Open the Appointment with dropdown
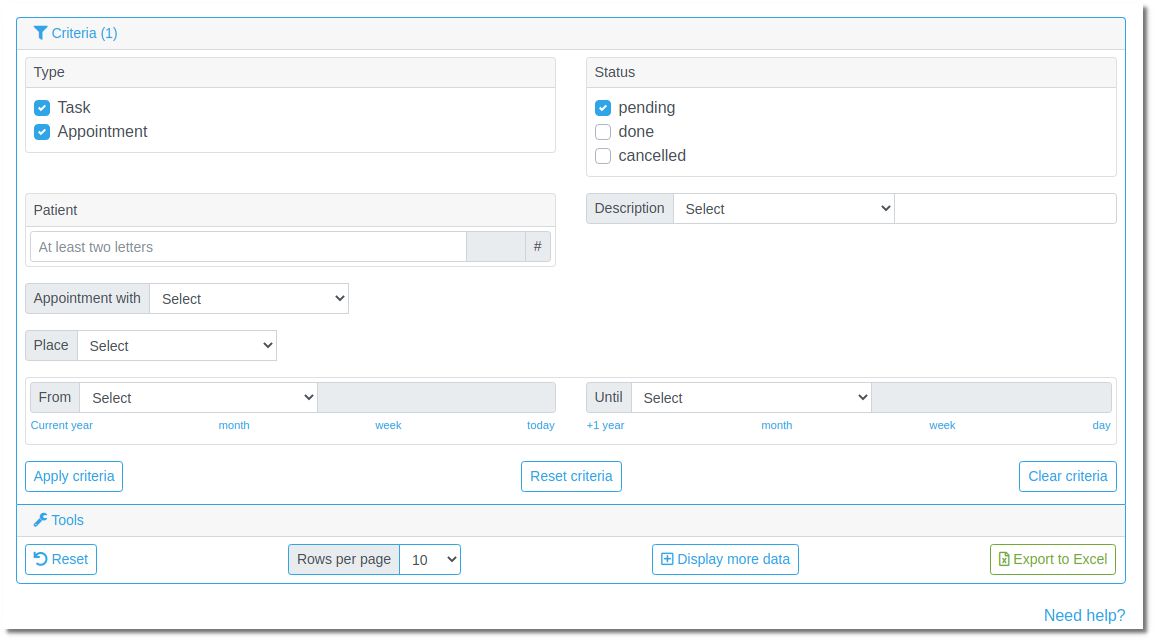The image size is (1154, 640). point(249,299)
